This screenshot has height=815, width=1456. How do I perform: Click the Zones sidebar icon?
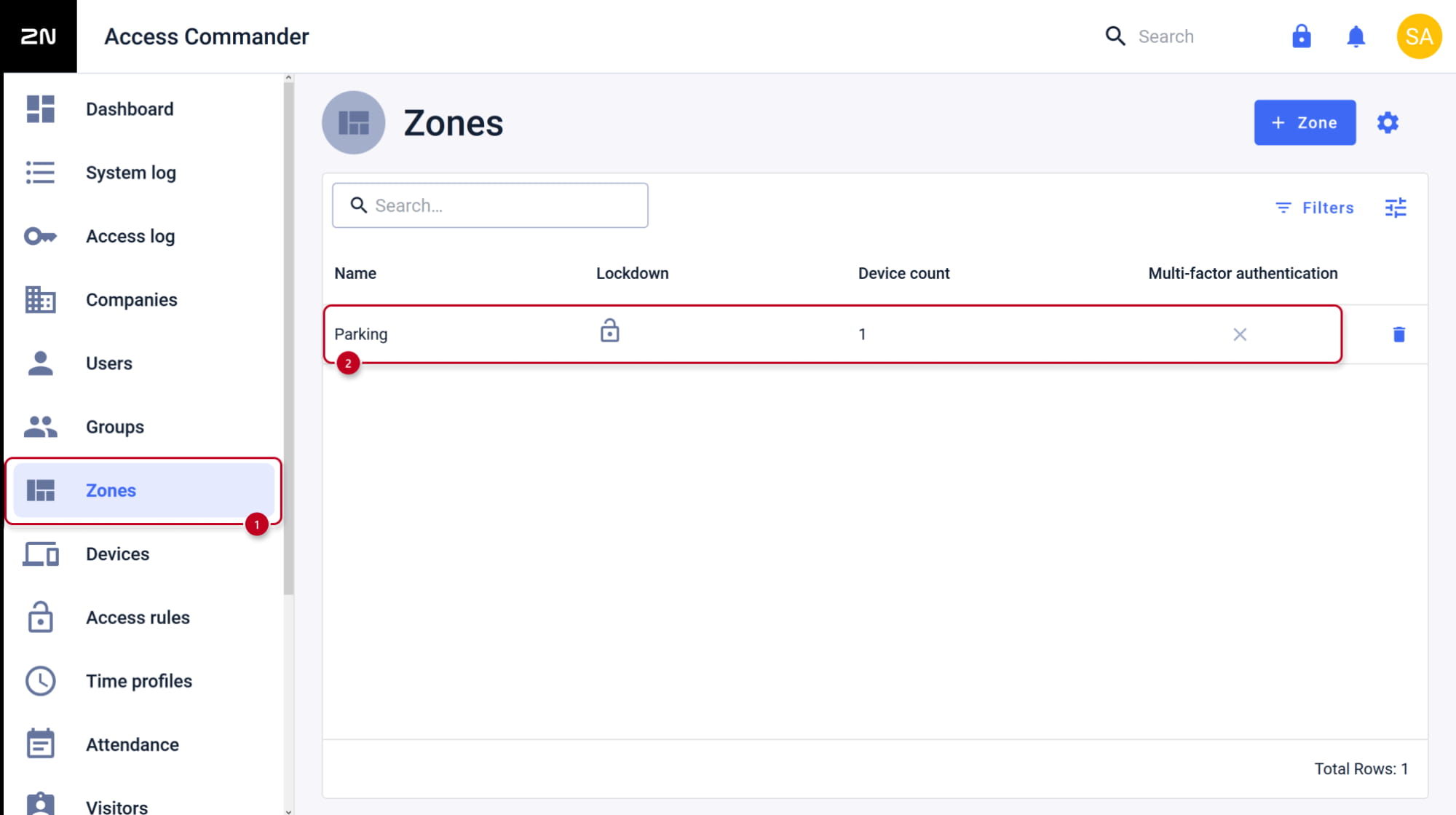(40, 490)
